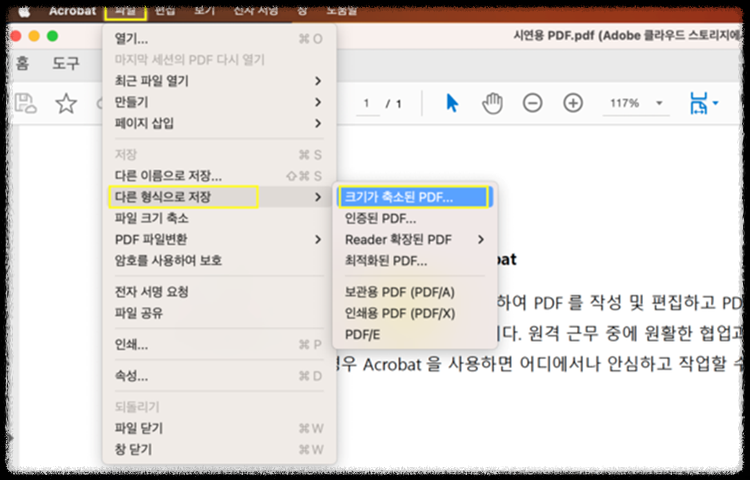Choose 암호를 사용하여 보호

click(x=219, y=261)
